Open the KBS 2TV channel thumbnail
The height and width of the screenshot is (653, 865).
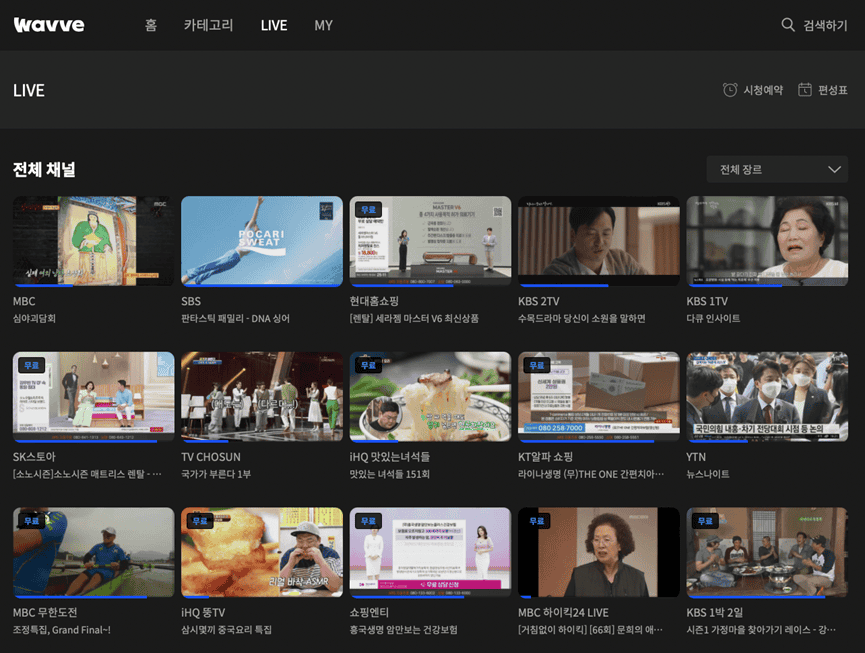(599, 241)
